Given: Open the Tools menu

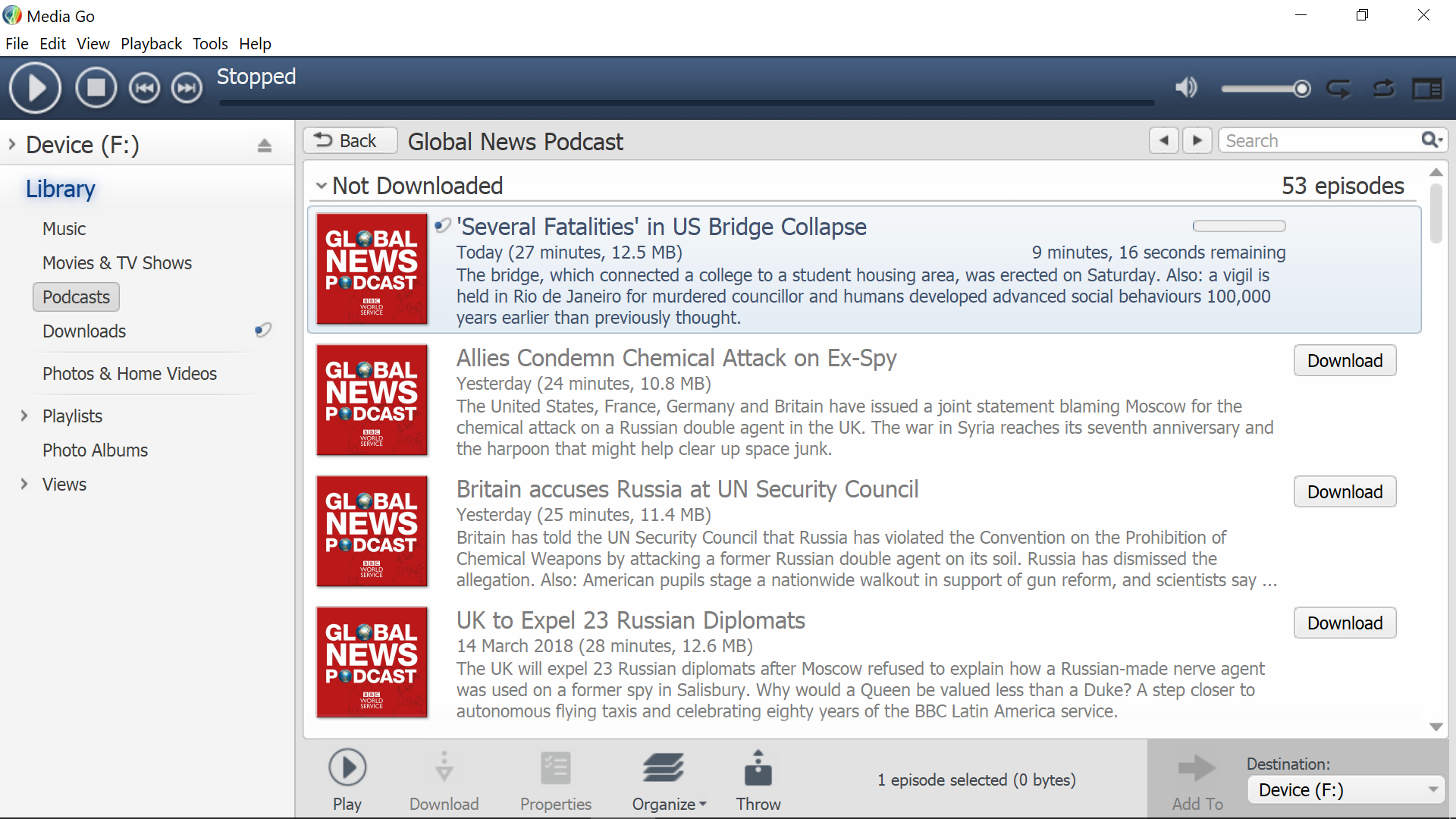Looking at the screenshot, I should click(210, 44).
